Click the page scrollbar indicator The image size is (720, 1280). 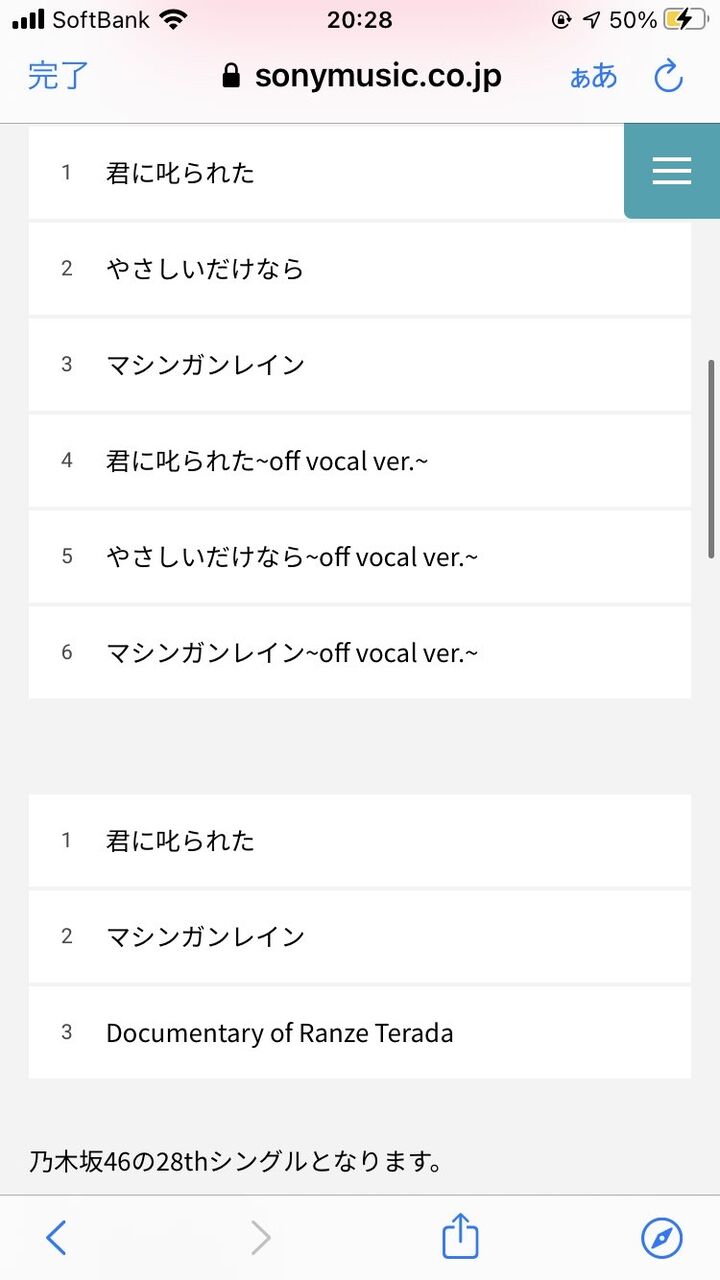tap(712, 458)
